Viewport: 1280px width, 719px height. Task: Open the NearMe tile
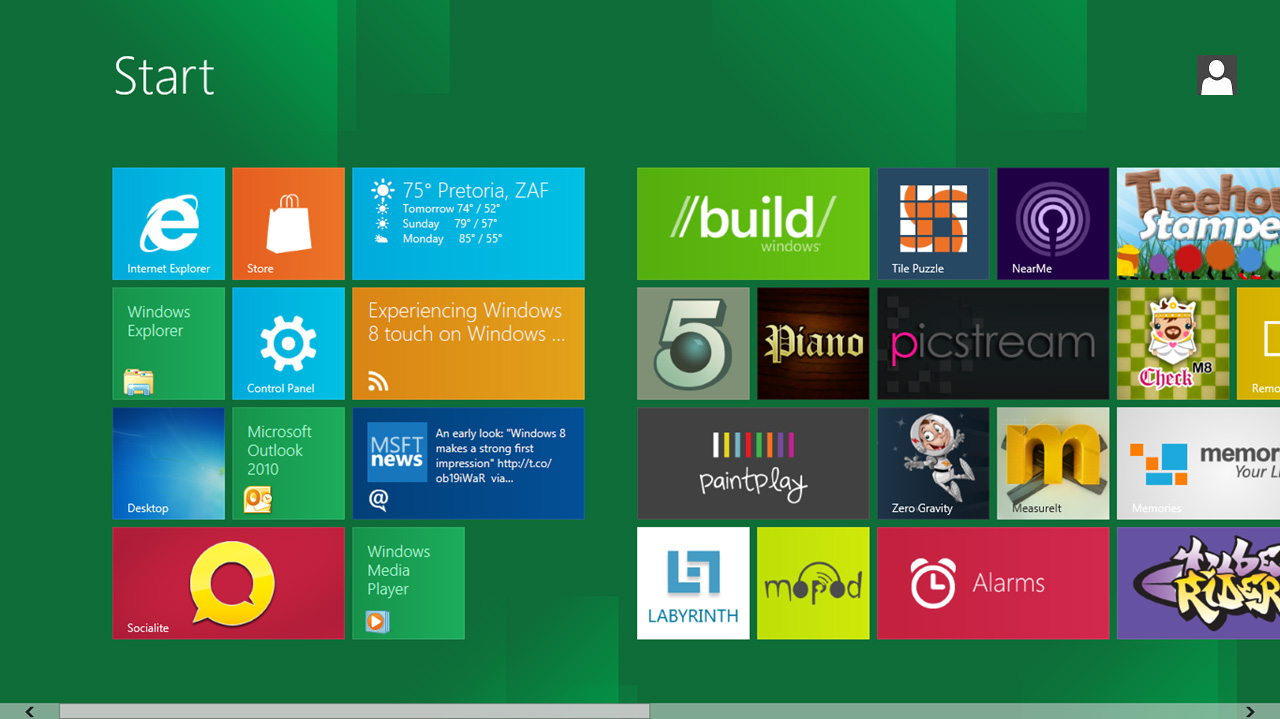(1053, 223)
